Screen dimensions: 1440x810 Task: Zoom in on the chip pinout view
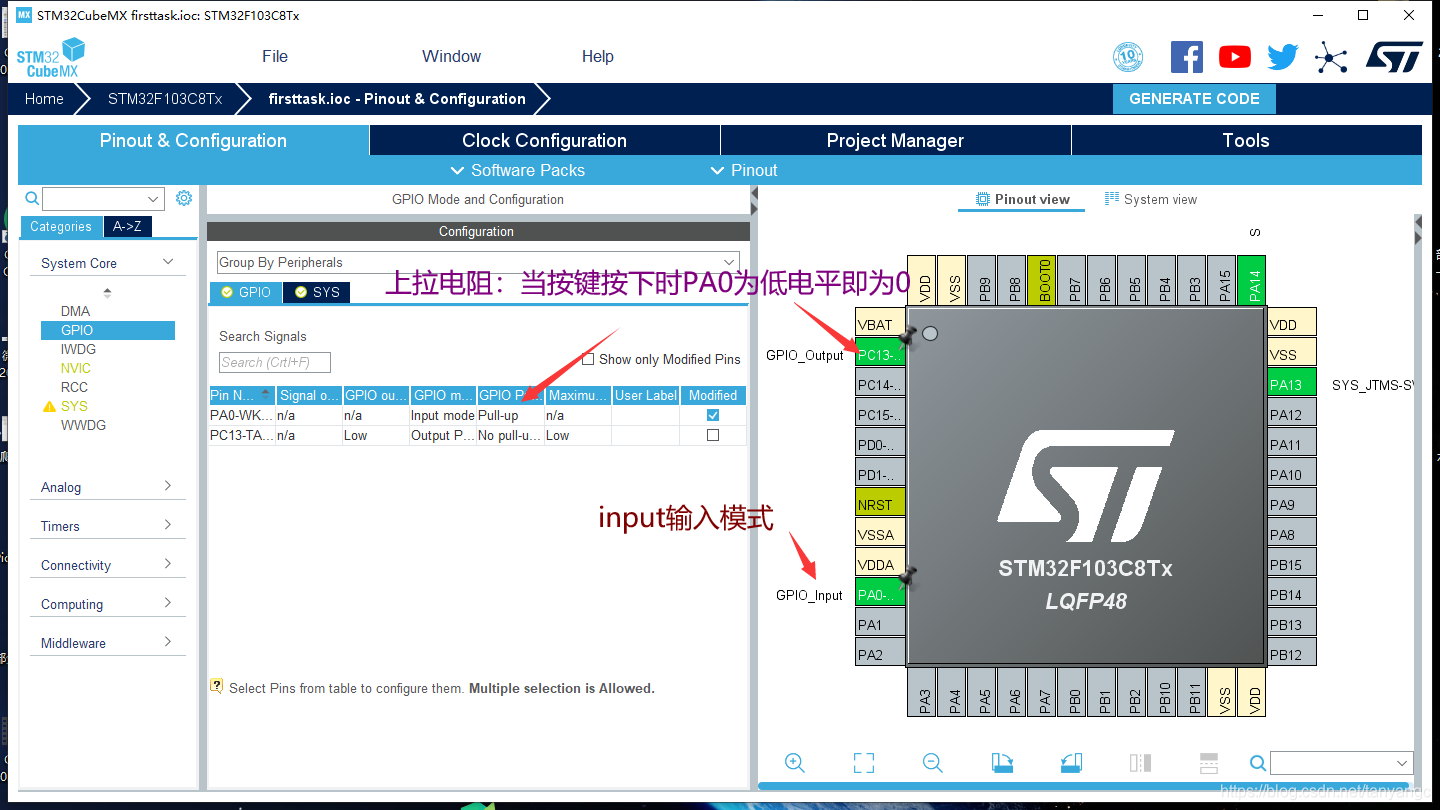coord(795,763)
